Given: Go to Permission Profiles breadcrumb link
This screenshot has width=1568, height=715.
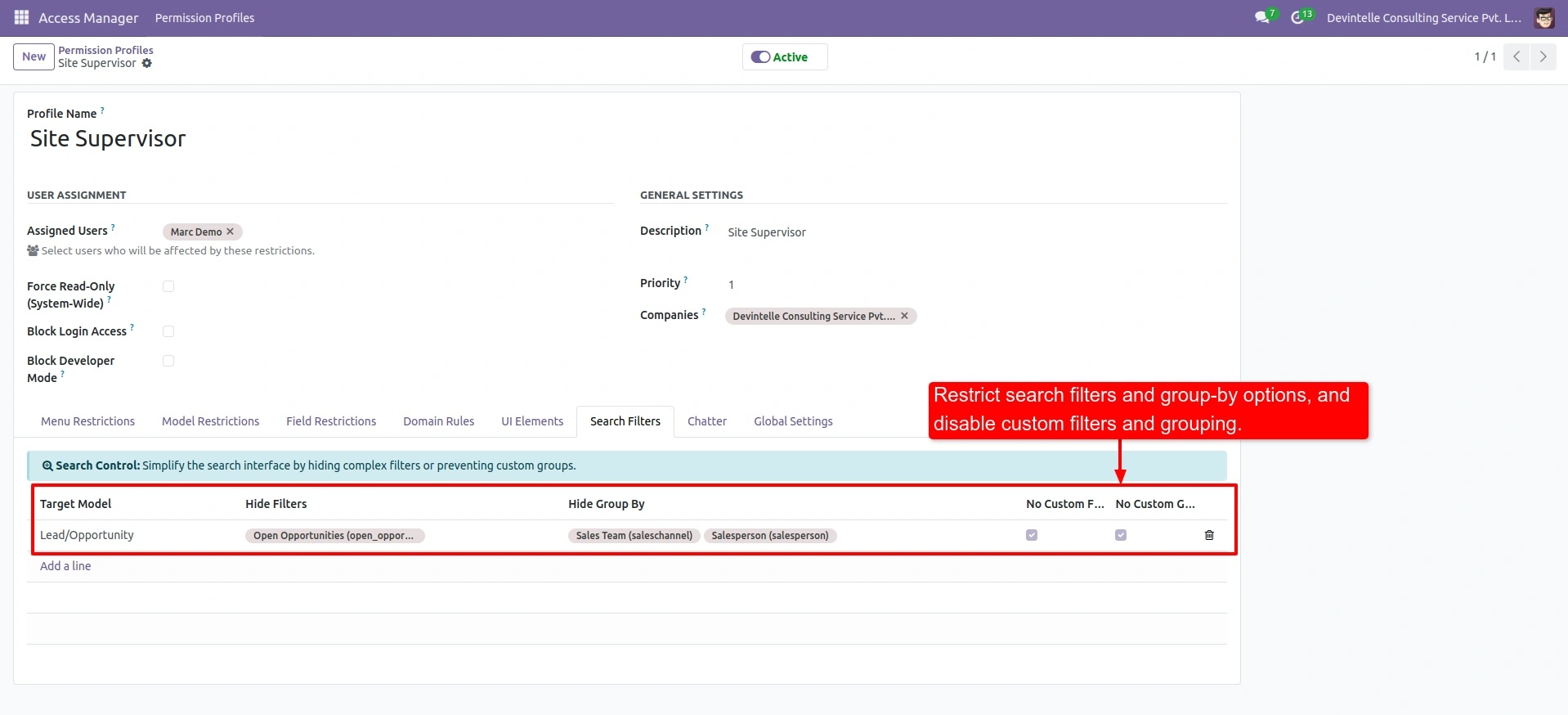Looking at the screenshot, I should (105, 50).
